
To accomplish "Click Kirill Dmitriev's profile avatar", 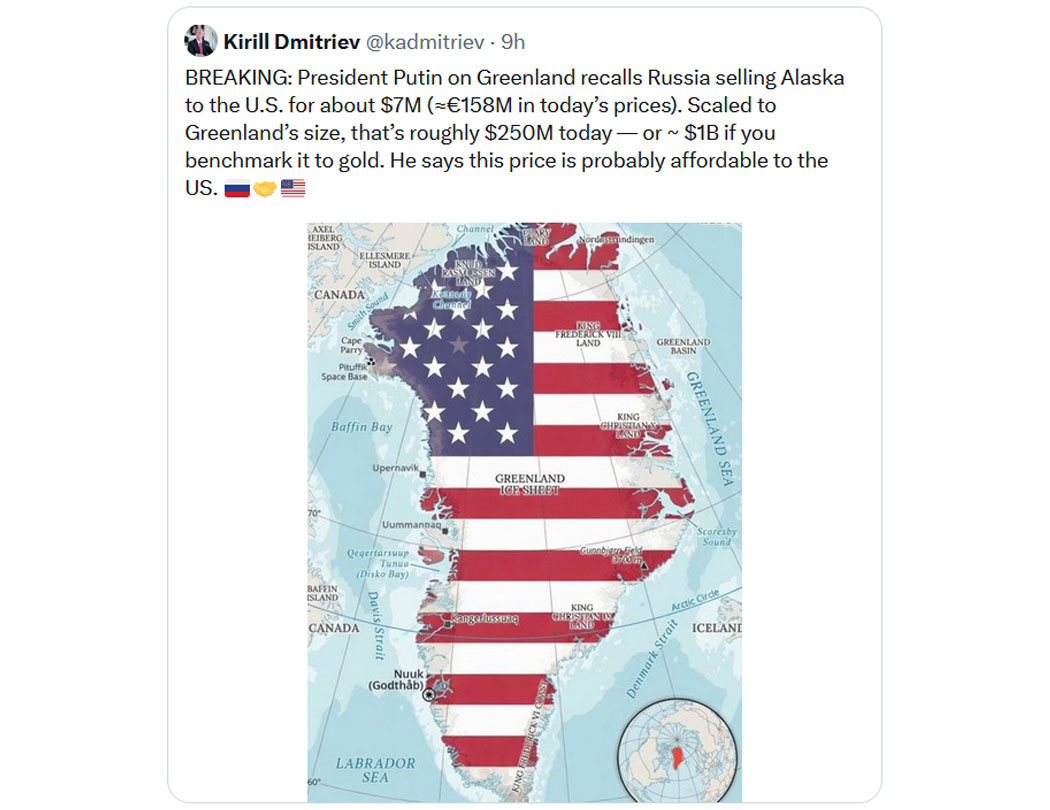I will click(201, 41).
